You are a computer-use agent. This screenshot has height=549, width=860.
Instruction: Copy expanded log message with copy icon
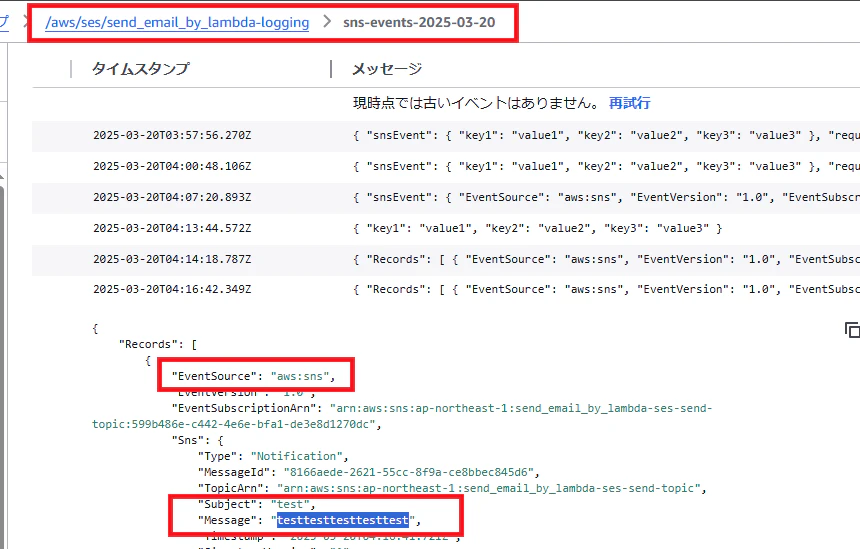(x=852, y=330)
